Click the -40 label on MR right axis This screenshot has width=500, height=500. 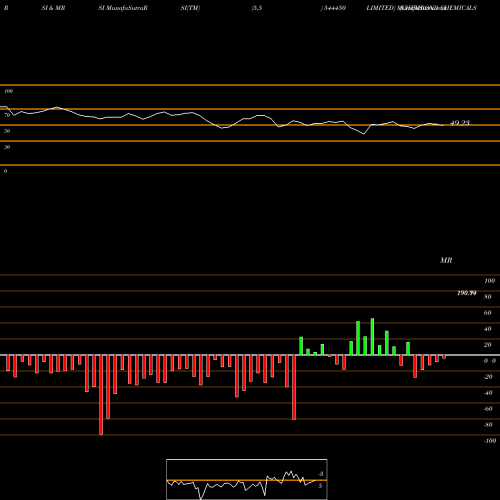(488, 393)
